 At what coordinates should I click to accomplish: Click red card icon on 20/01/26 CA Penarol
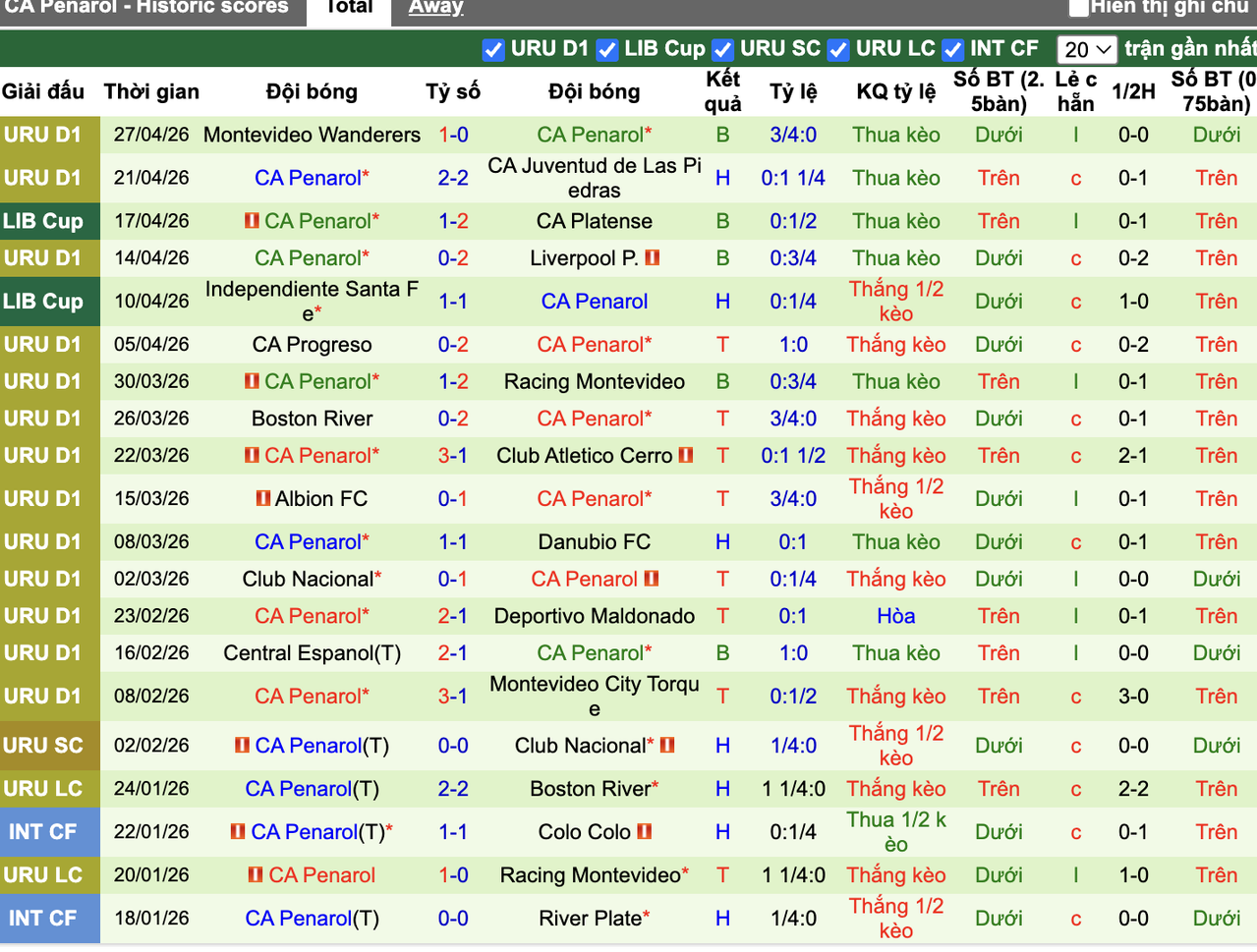256,874
